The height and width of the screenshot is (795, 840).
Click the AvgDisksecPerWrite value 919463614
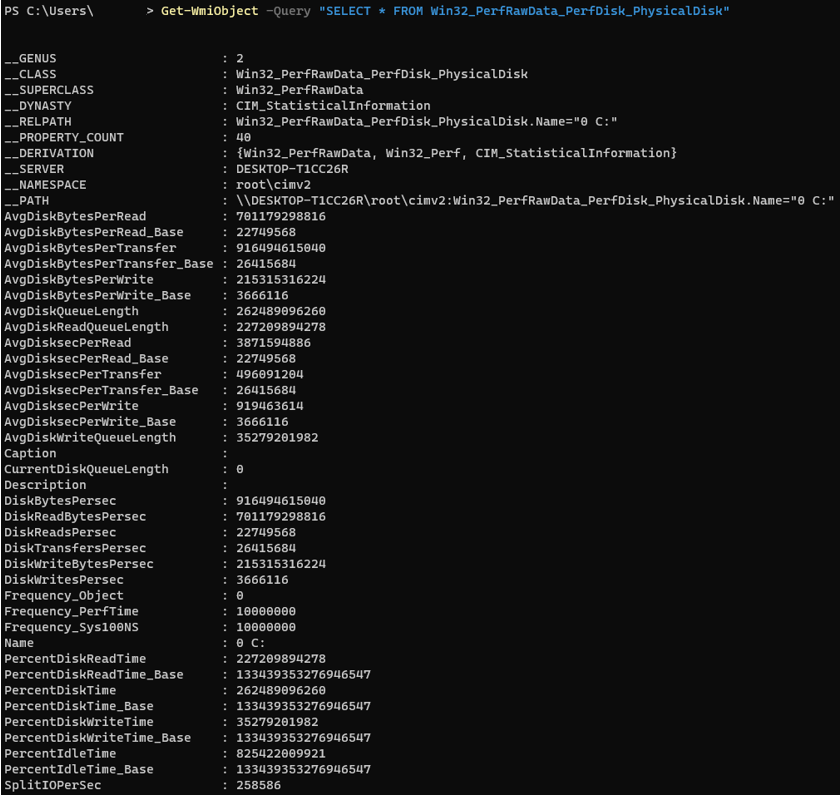269,406
